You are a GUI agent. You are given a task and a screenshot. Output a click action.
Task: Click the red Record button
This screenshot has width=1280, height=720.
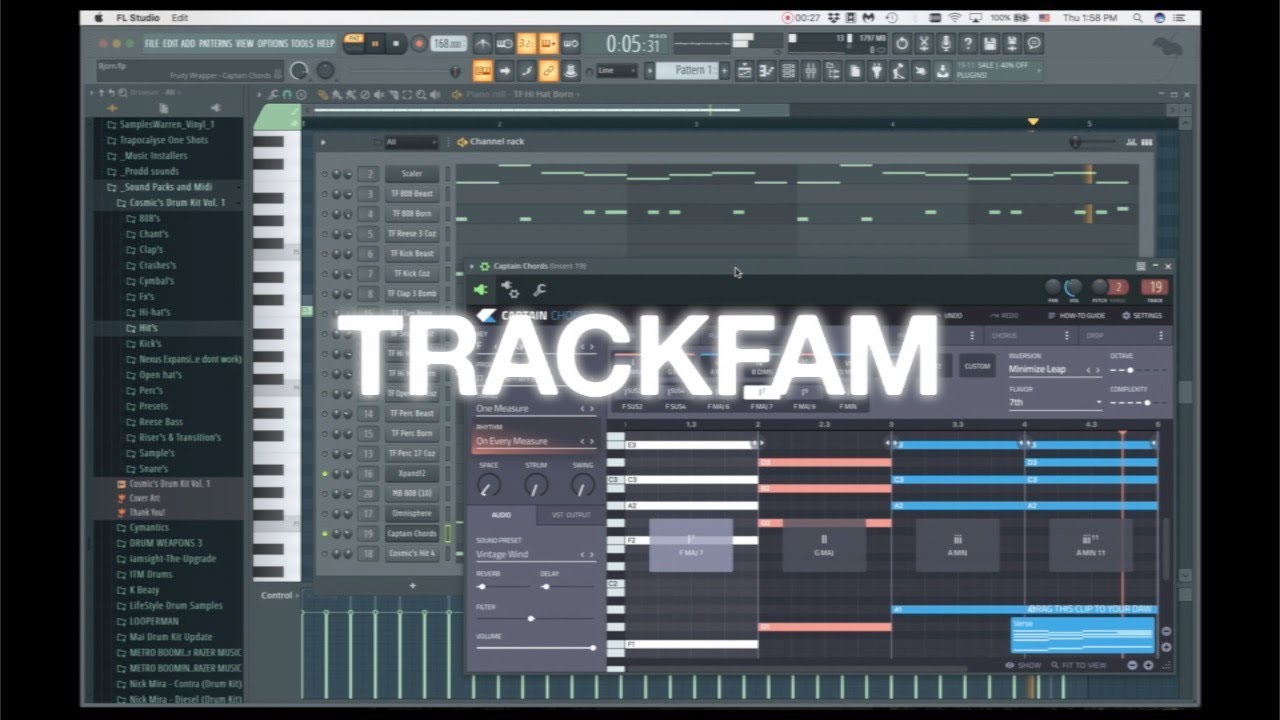[x=419, y=44]
